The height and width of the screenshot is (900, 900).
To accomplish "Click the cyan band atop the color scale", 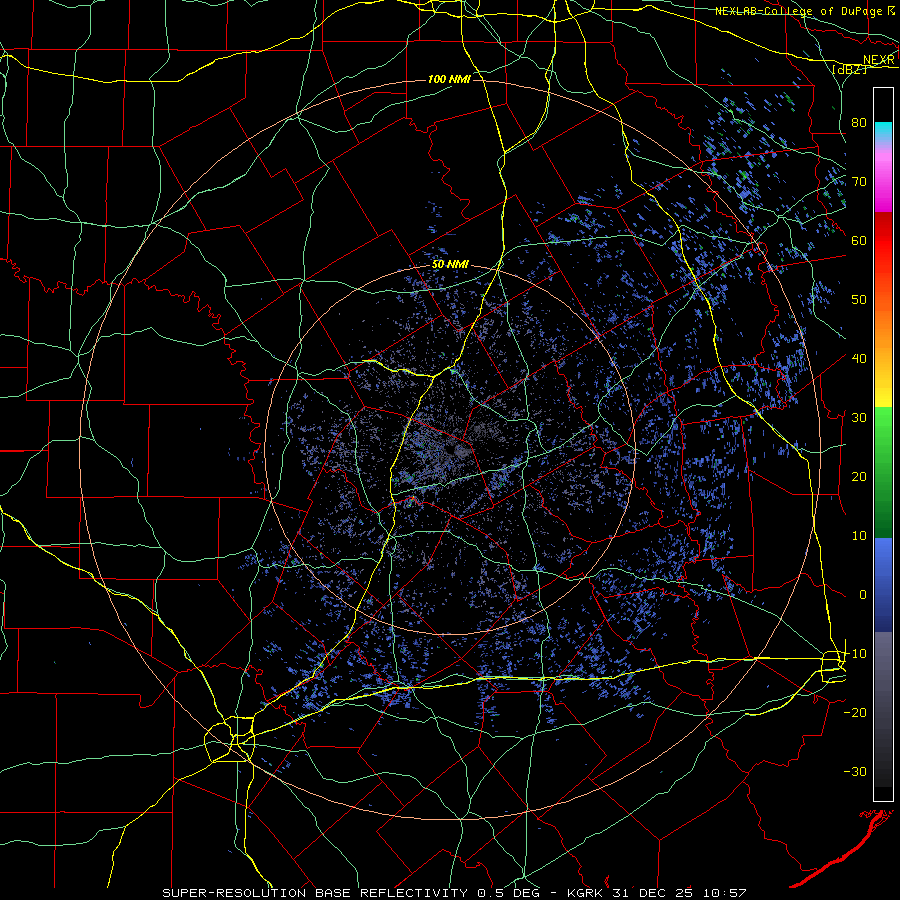I will [x=883, y=131].
